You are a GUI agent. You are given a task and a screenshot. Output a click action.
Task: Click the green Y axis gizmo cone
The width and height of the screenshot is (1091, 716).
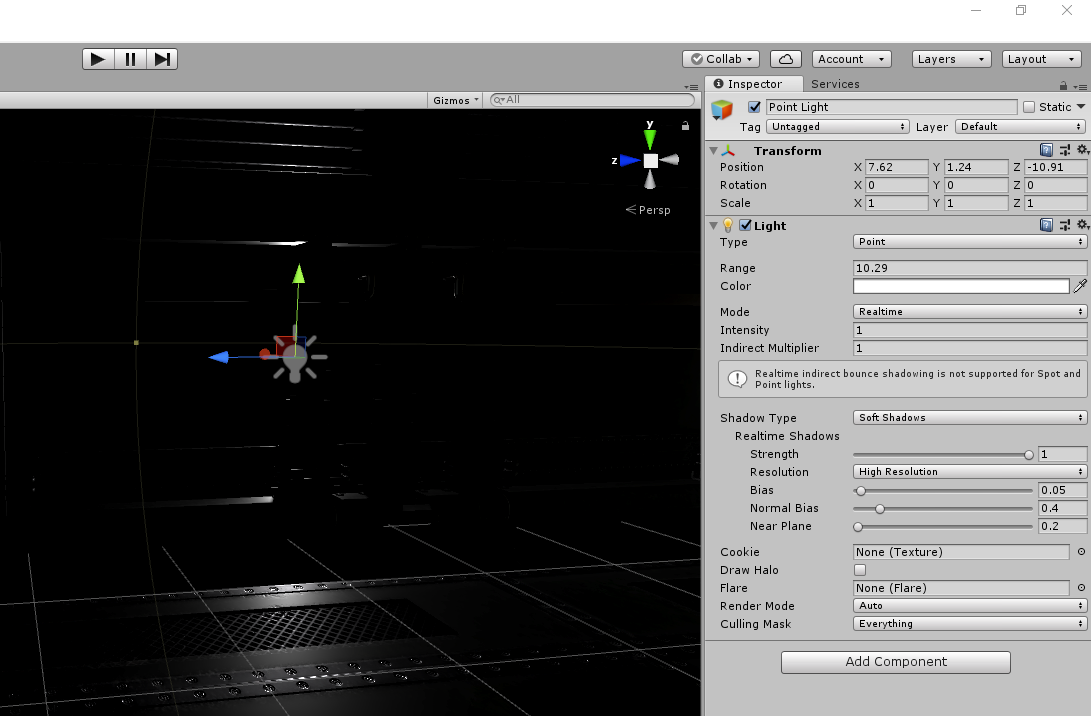click(x=650, y=138)
